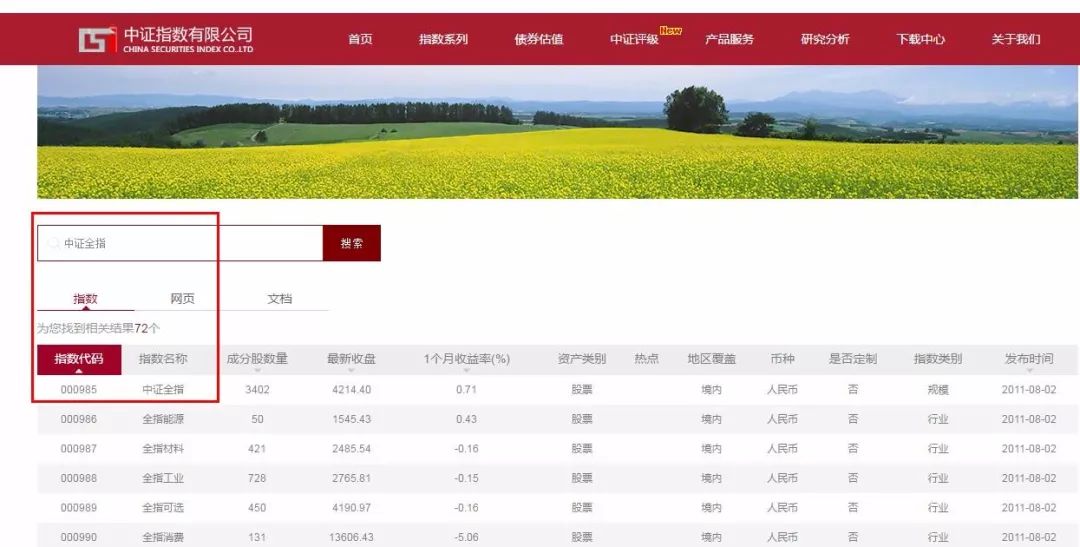Screen dimensions: 1080x547
Task: Click the 450 constituent count cell
Action: pos(257,508)
